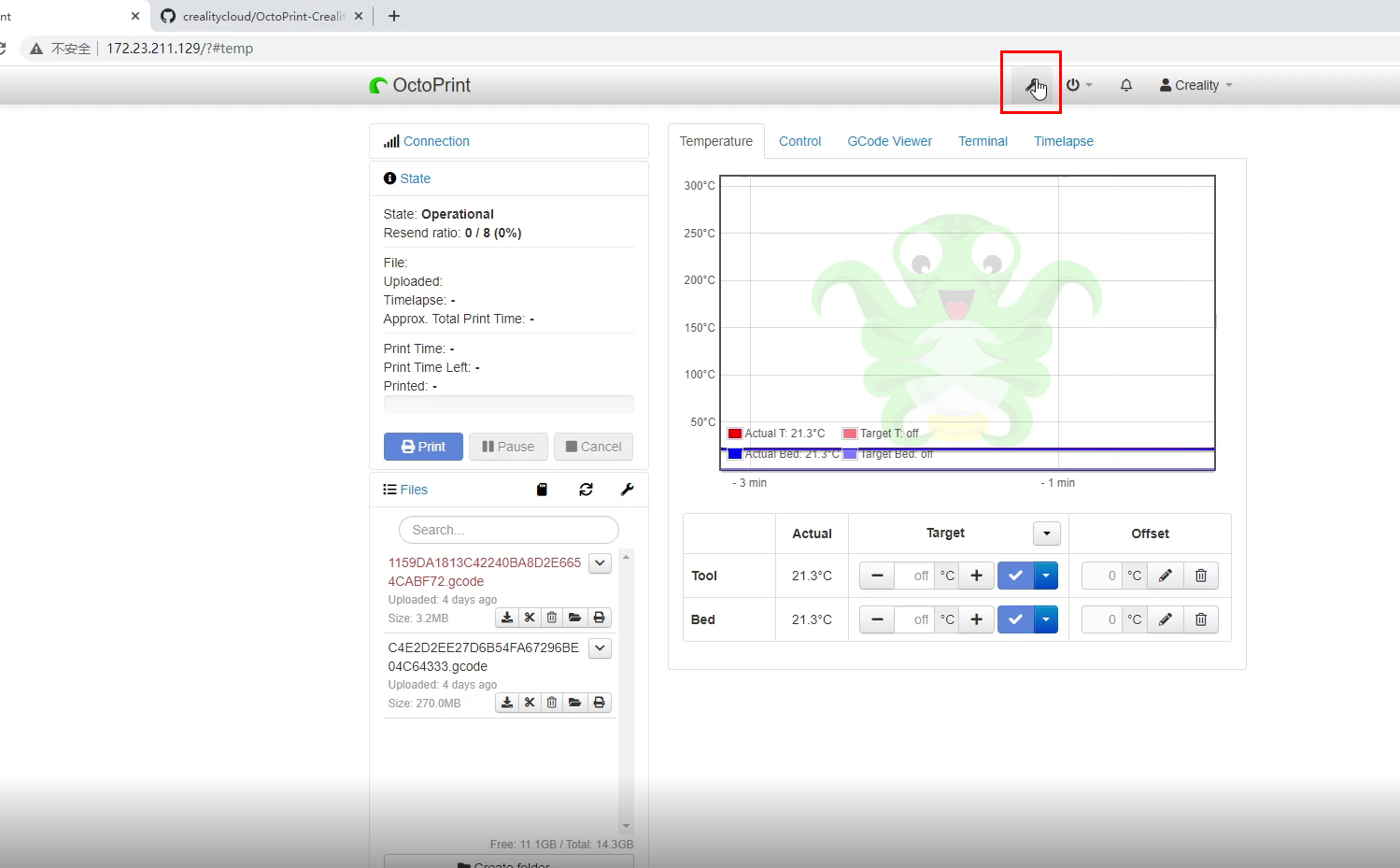The image size is (1400, 868).
Task: Edit the Bed offset pencil
Action: click(1166, 619)
